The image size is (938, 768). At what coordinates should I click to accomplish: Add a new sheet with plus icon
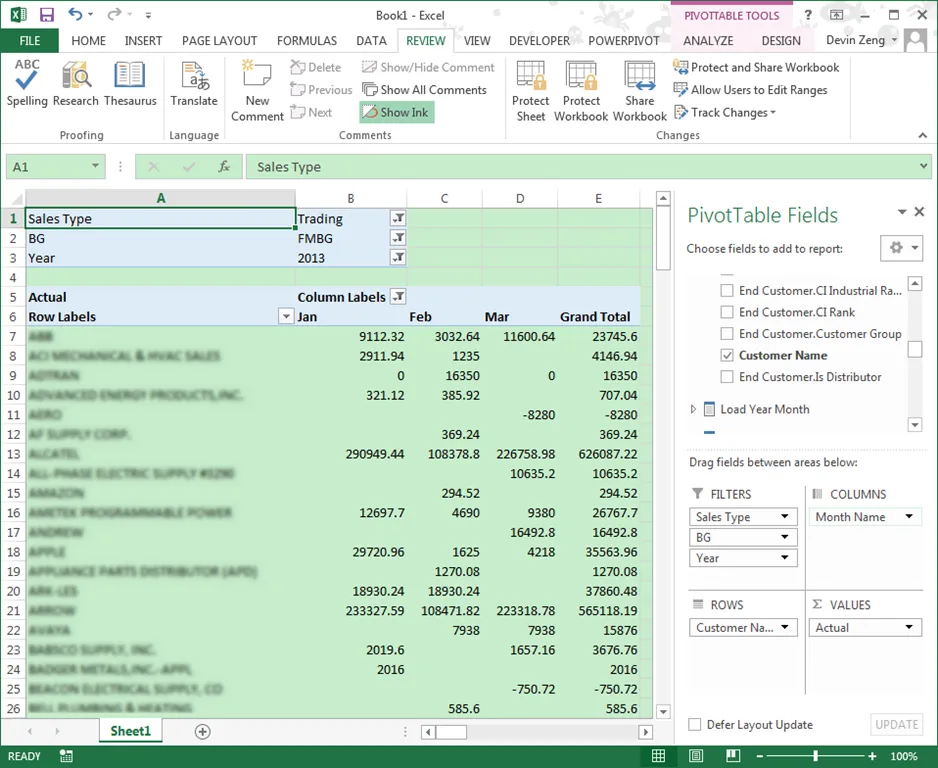coord(203,732)
